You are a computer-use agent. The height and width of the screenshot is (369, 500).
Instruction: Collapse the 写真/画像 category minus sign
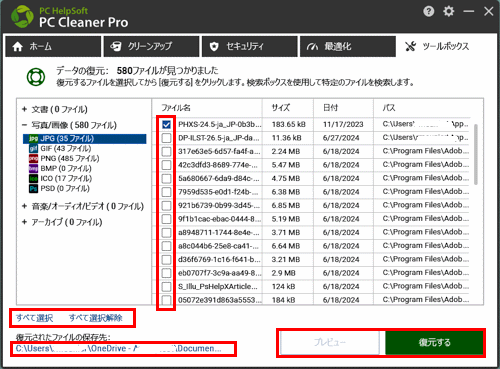[24, 125]
